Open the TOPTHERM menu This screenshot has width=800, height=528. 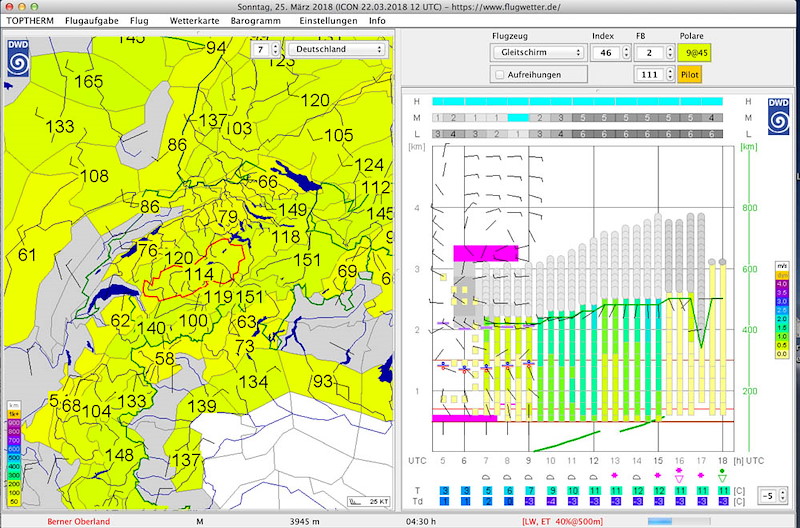click(30, 21)
